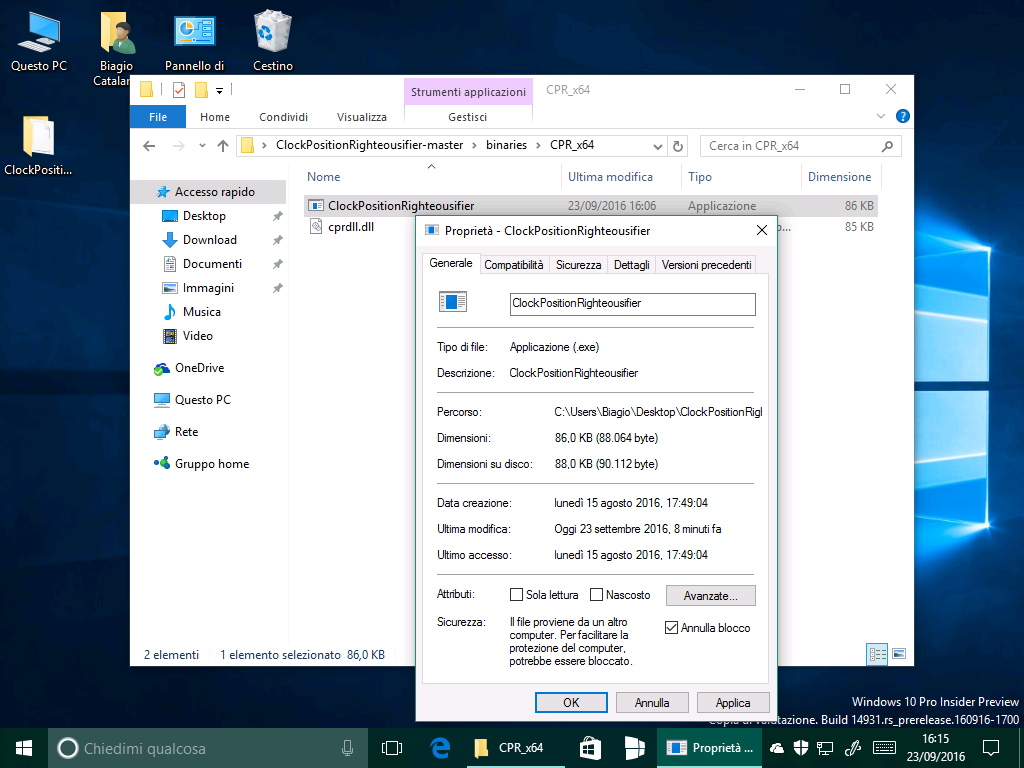The image size is (1024, 768).
Task: Click file name field in properties
Action: 632,304
